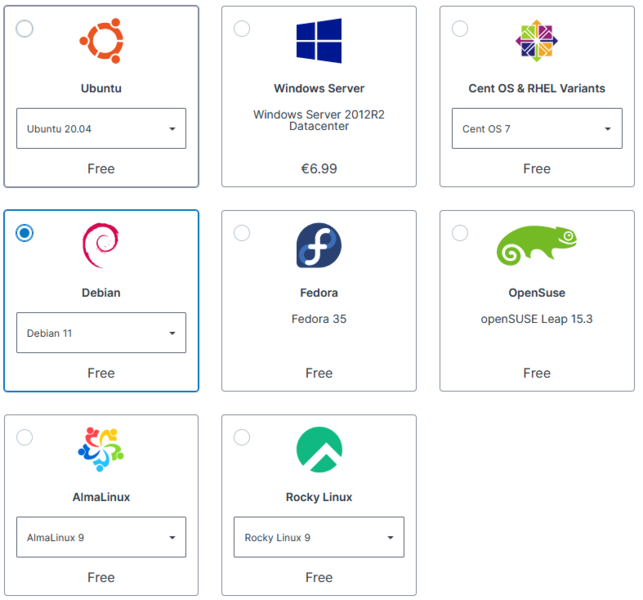Click the AlmaLinux title text
Image resolution: width=643 pixels, height=600 pixels.
pyautogui.click(x=101, y=497)
